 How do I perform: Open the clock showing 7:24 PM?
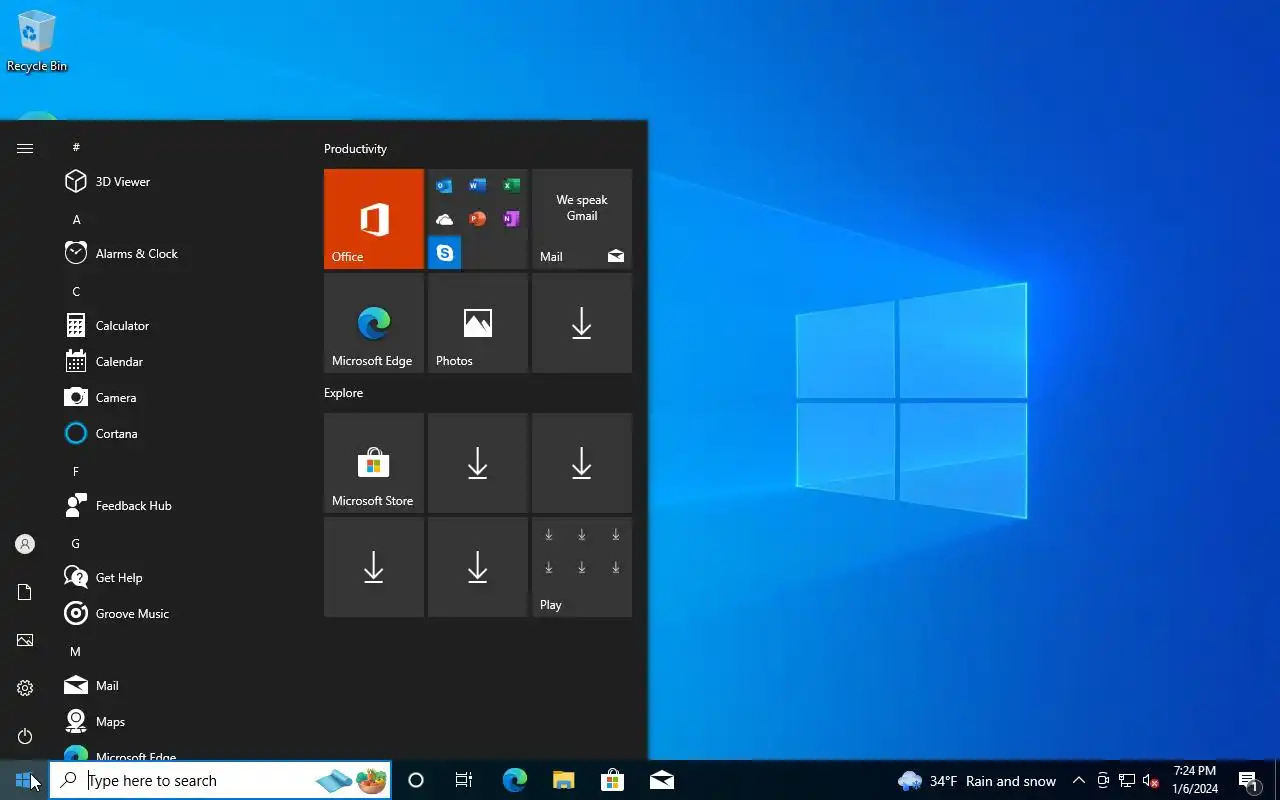[x=1195, y=780]
